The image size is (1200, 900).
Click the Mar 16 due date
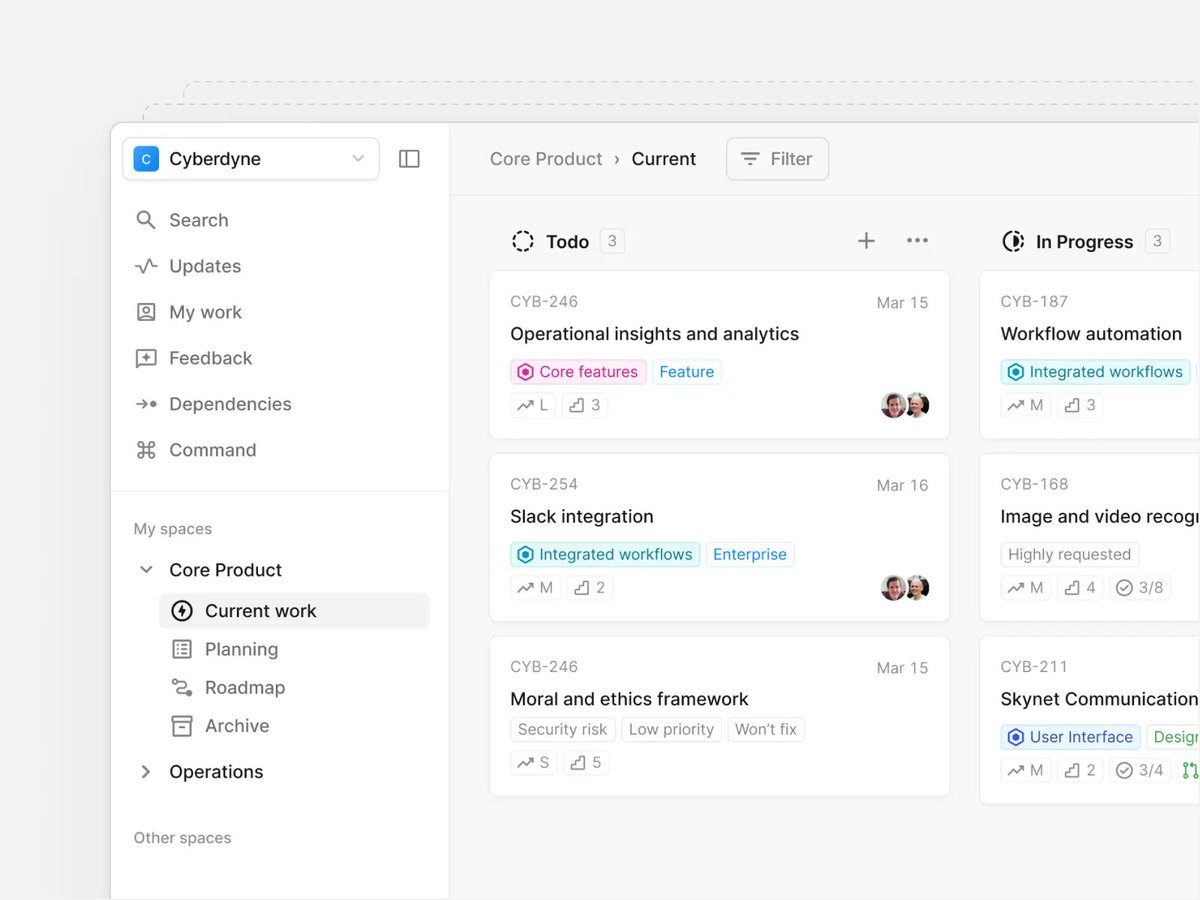[x=903, y=485]
